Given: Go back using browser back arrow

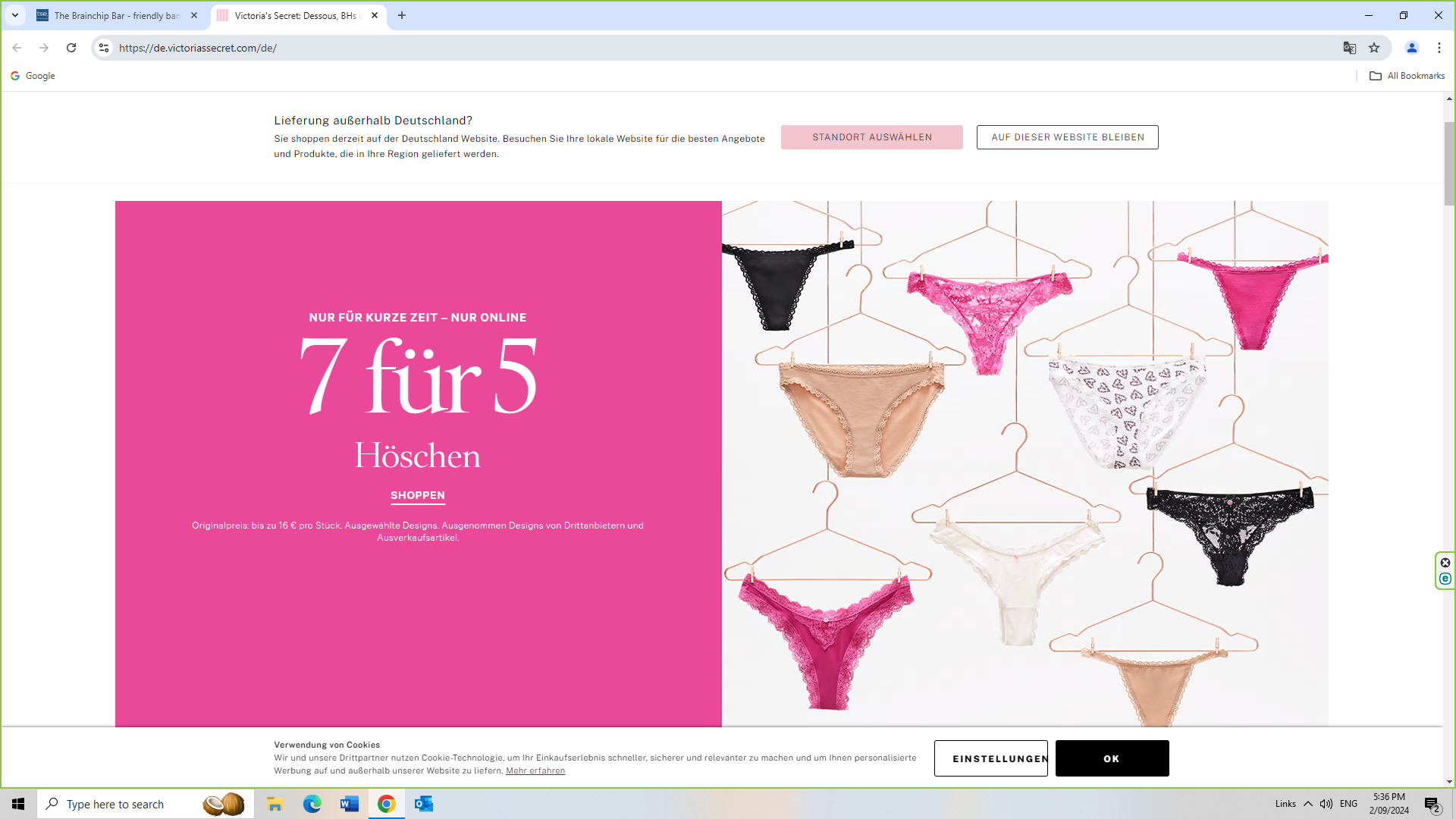Looking at the screenshot, I should click(x=17, y=48).
